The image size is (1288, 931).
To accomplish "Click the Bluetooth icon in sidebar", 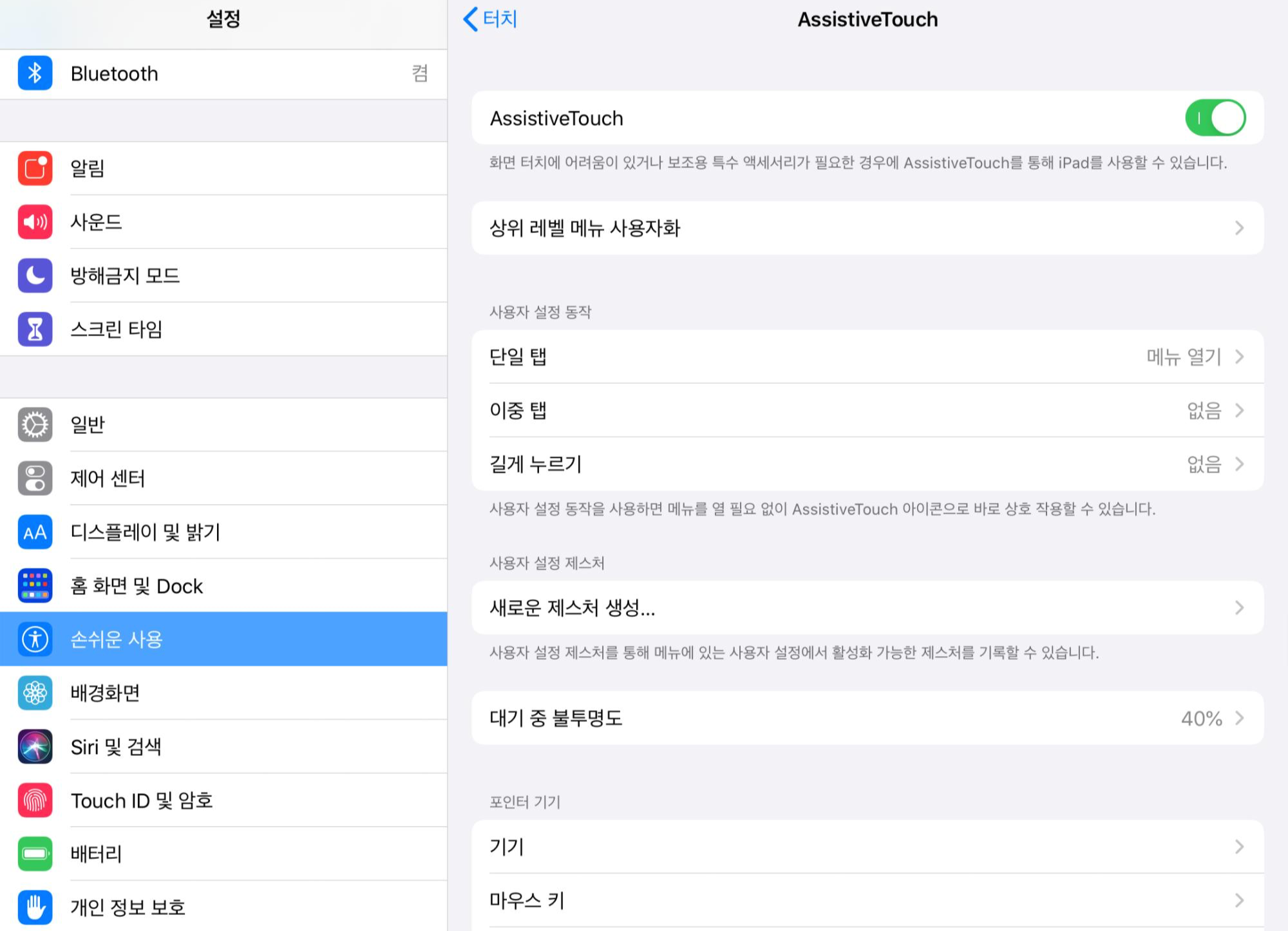I will point(35,73).
